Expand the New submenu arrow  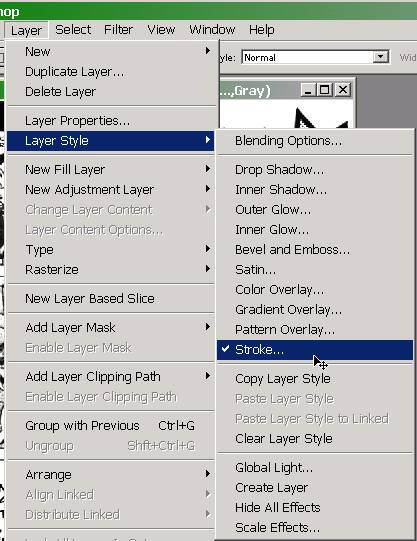(208, 51)
